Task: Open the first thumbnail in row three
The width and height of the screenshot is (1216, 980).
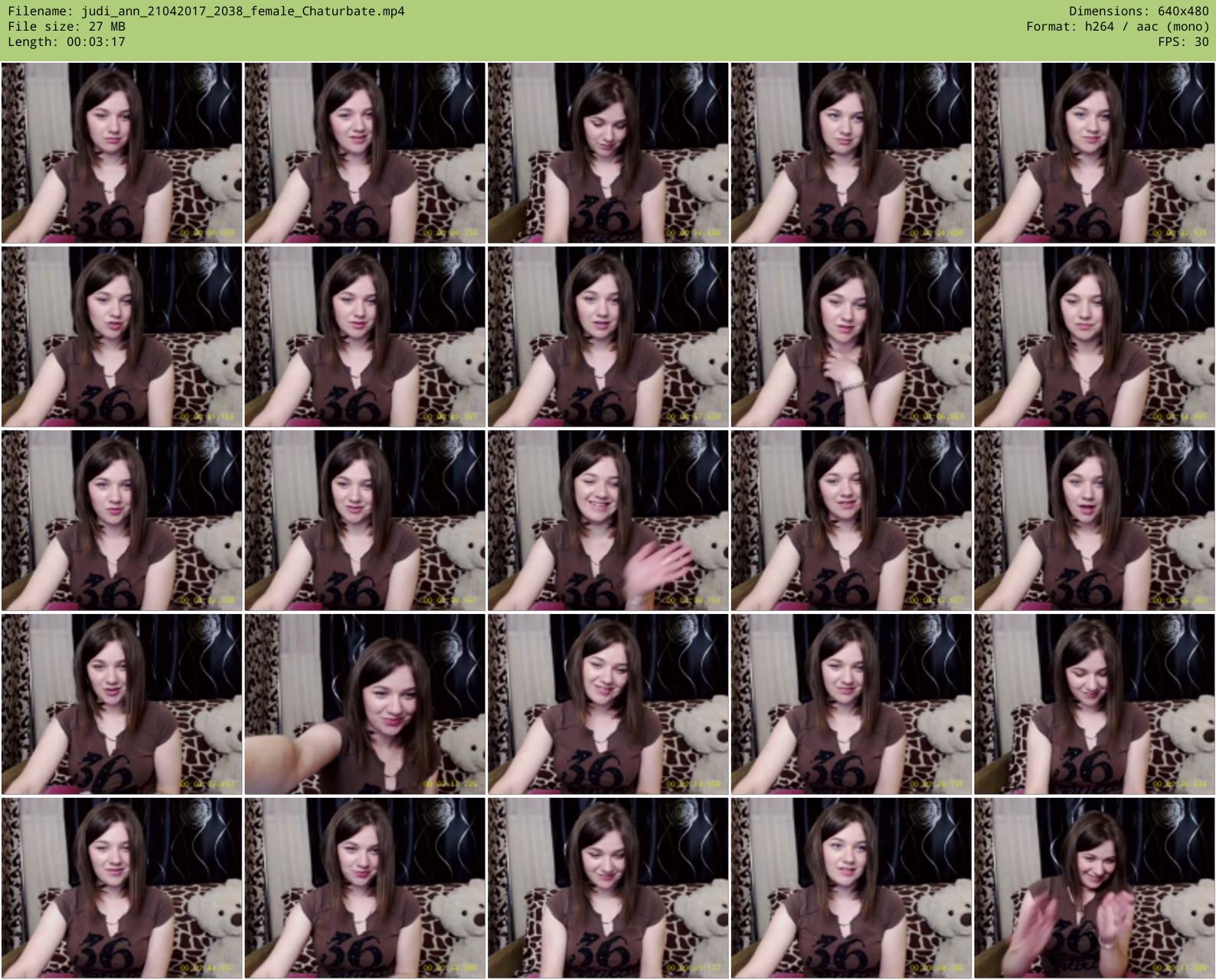Action: (x=122, y=521)
